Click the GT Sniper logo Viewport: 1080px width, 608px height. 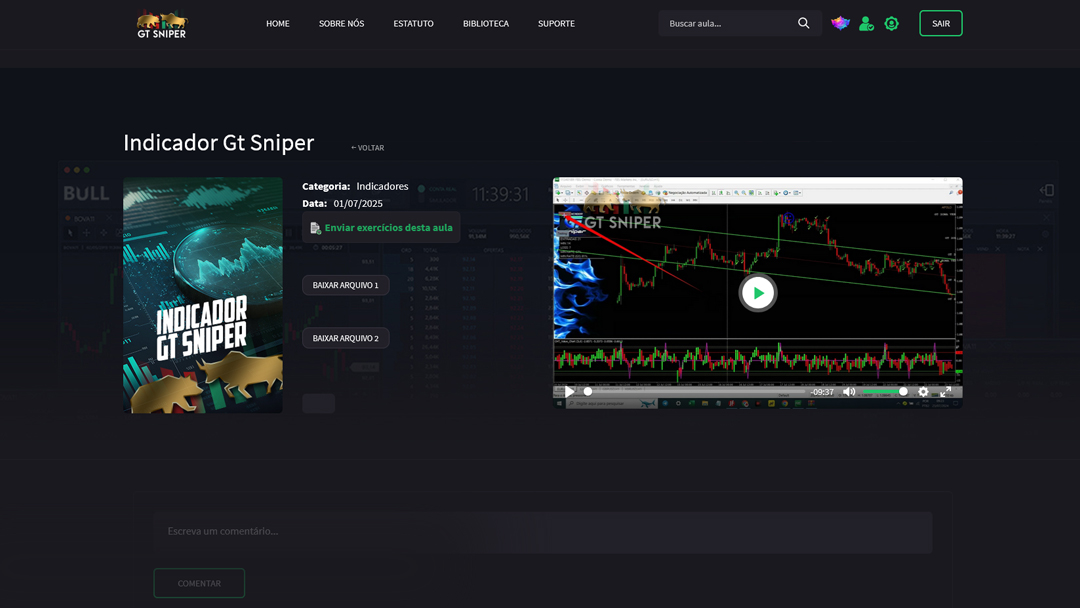click(162, 24)
